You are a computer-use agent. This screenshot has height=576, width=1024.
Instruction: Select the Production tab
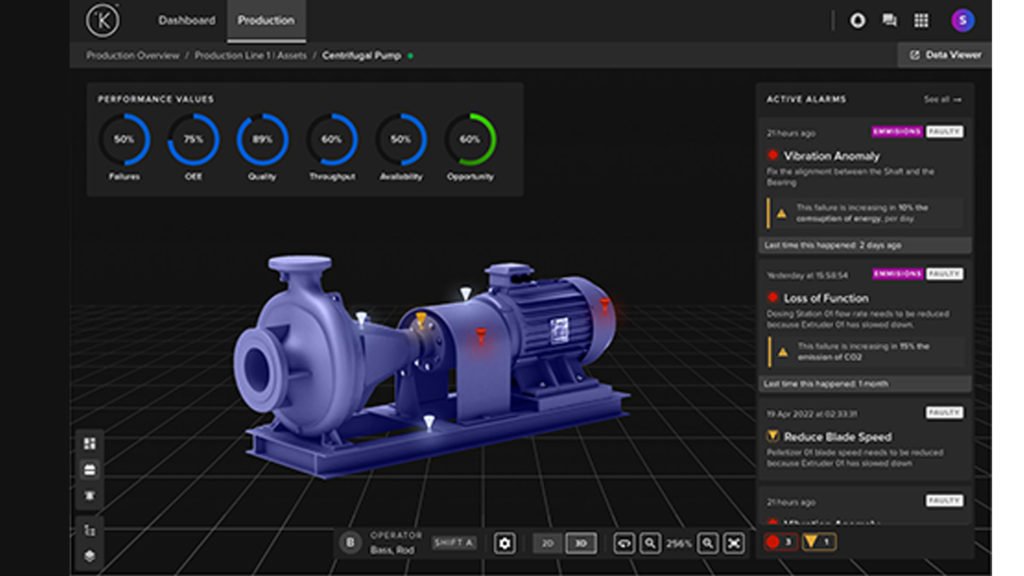(265, 20)
